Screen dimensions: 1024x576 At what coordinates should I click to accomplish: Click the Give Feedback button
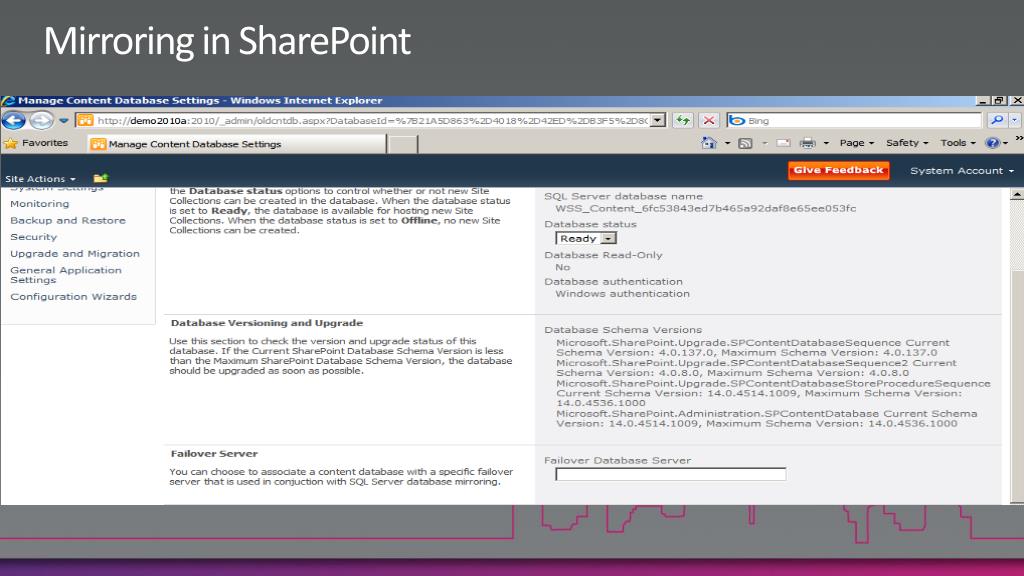[x=839, y=170]
